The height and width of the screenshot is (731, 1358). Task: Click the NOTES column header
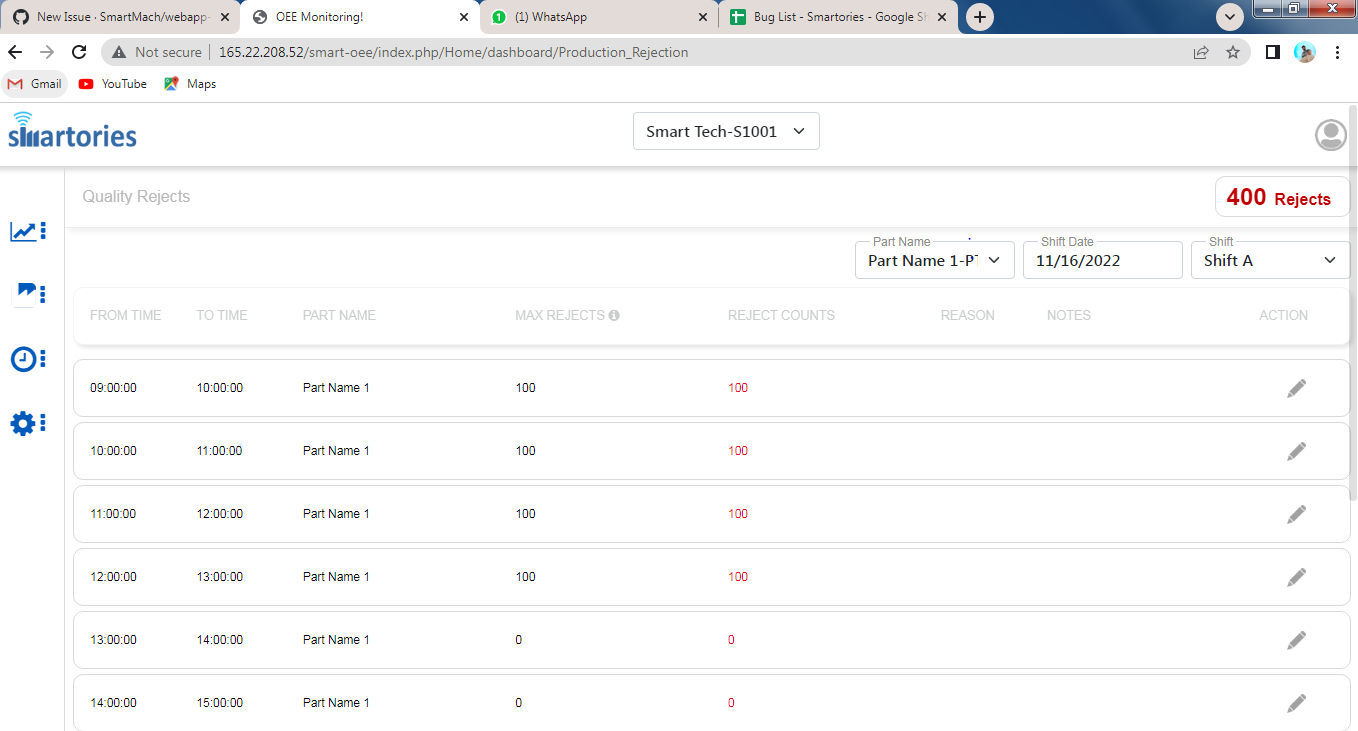(1069, 315)
